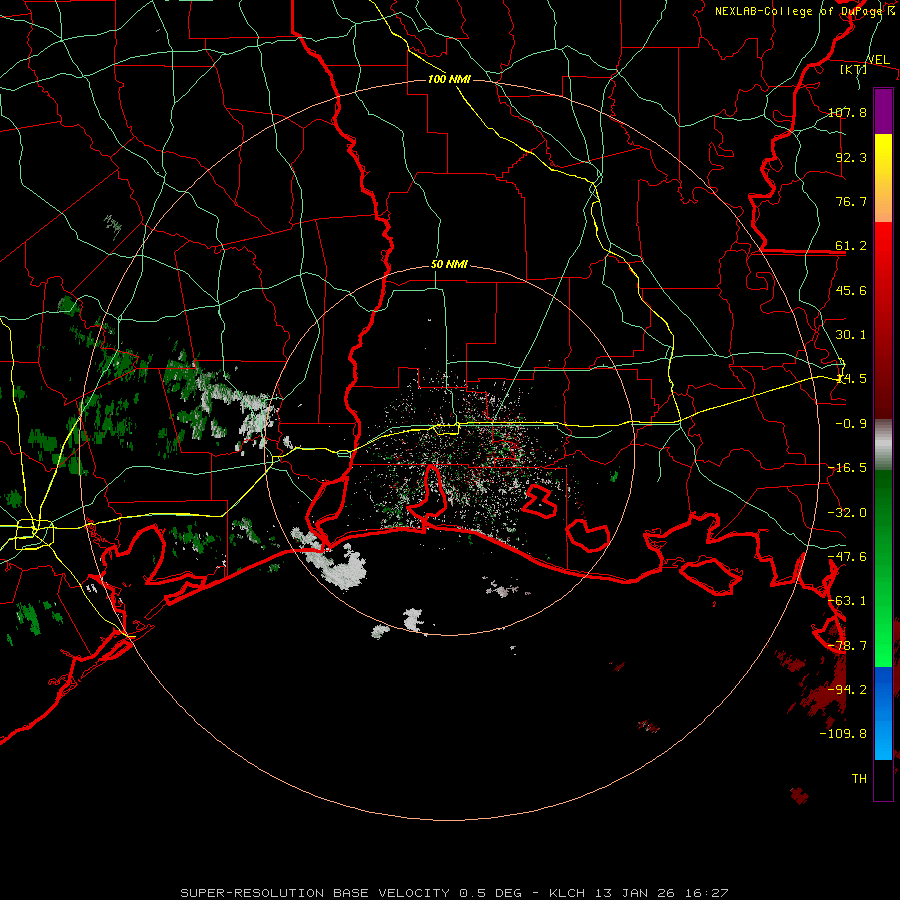Click the 92.3 legend value
900x900 pixels.
click(x=851, y=157)
